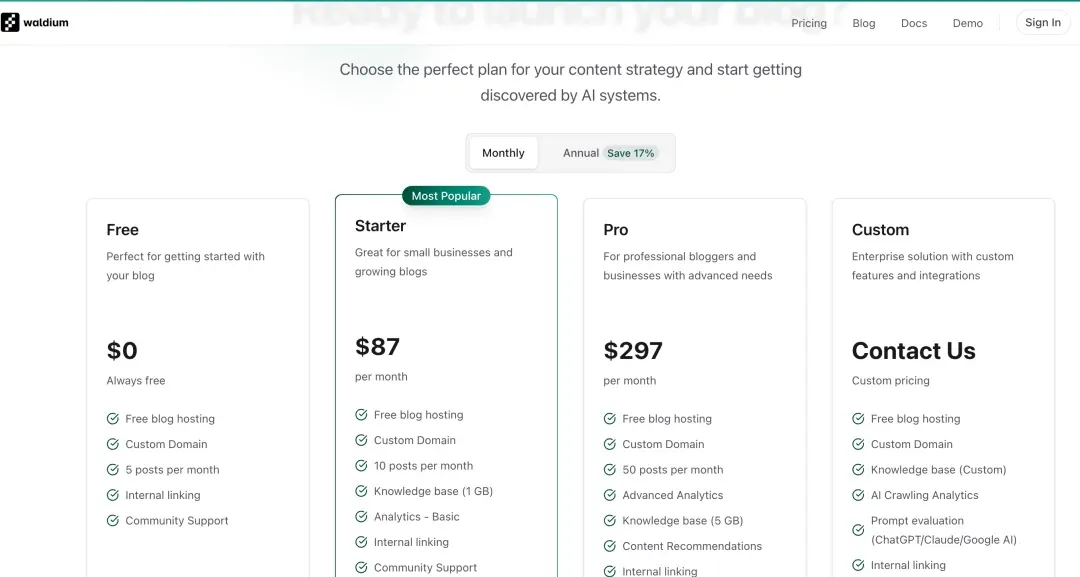Click checkmark icon beside Analytics - Basic

click(x=361, y=517)
